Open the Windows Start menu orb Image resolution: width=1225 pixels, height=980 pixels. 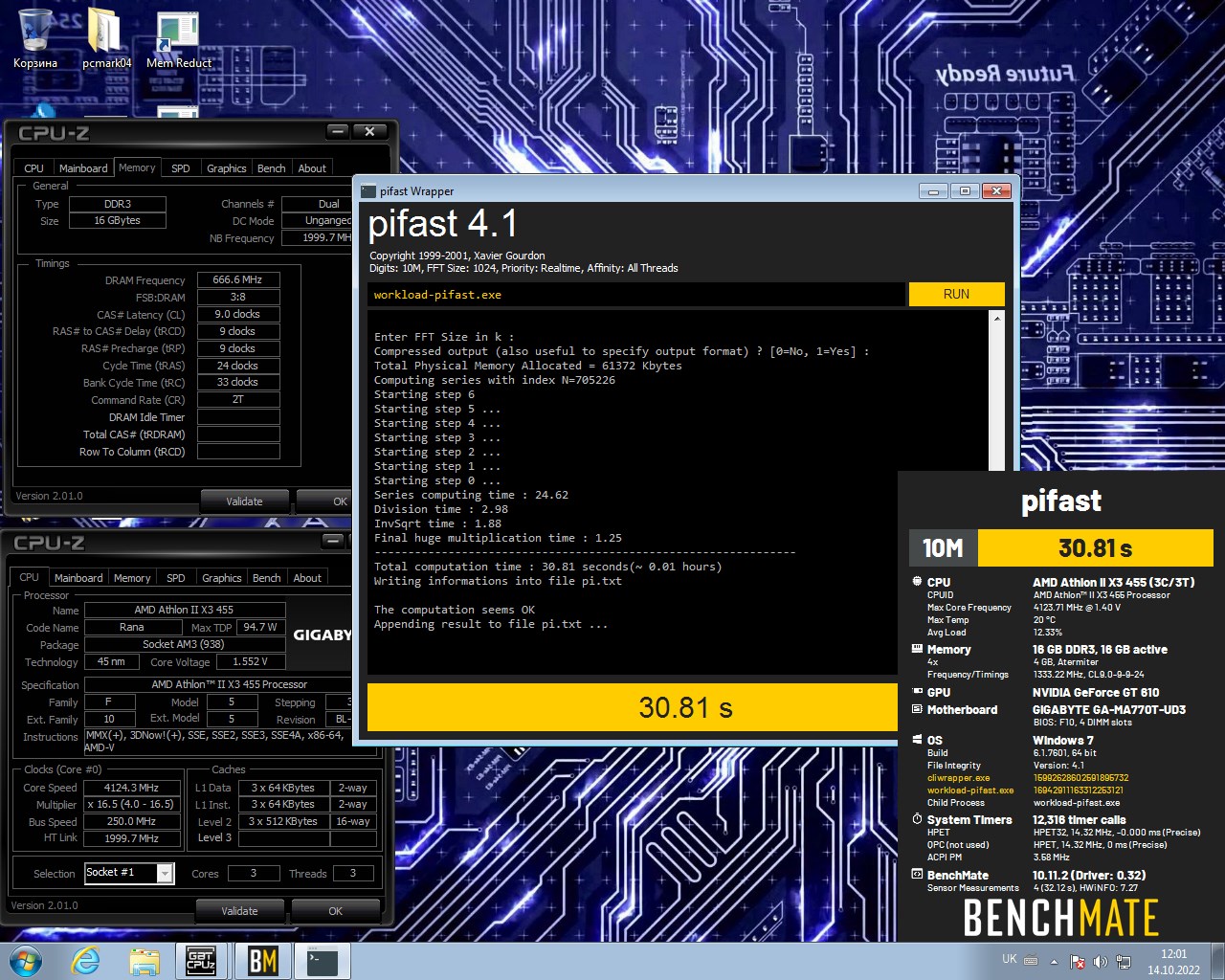coord(26,961)
